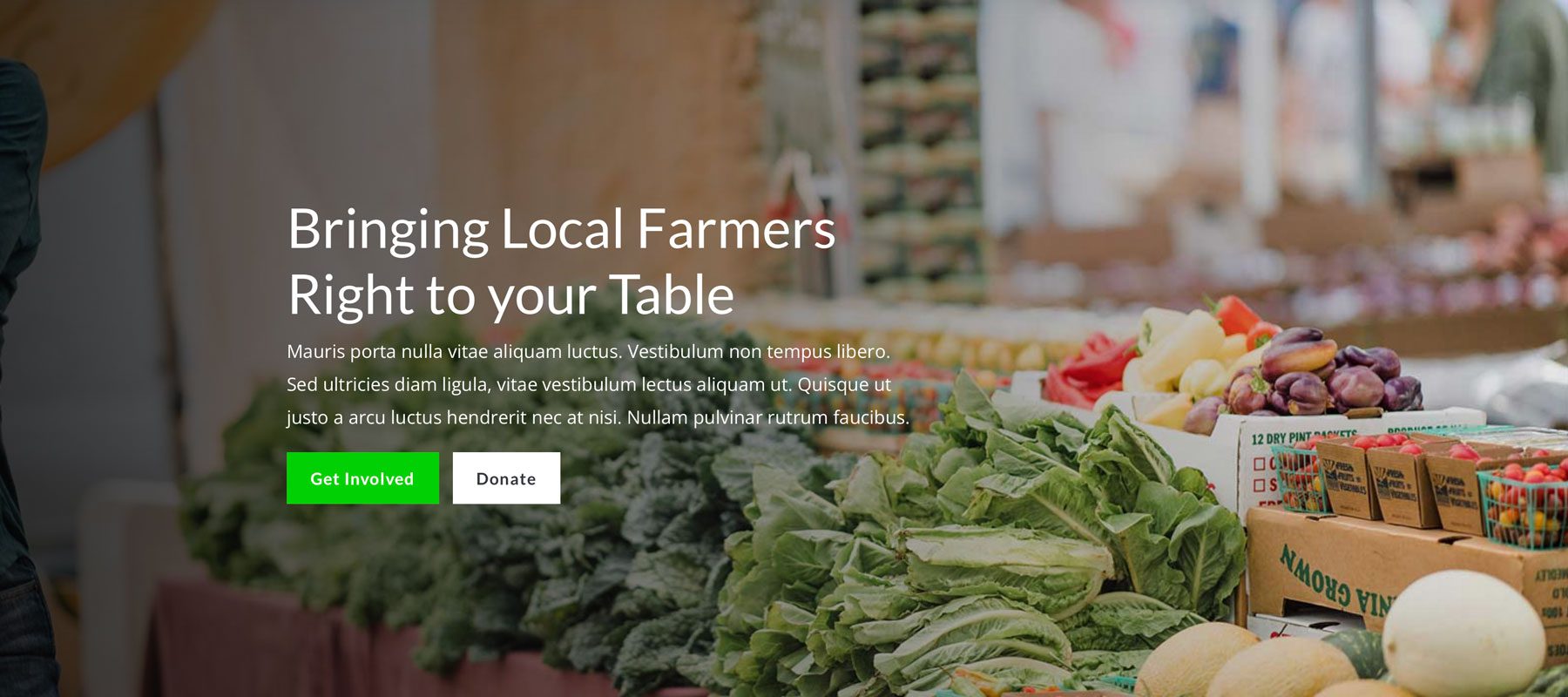
Task: Click the cardboard box with green "GROWN" lettering
Action: point(1394,571)
